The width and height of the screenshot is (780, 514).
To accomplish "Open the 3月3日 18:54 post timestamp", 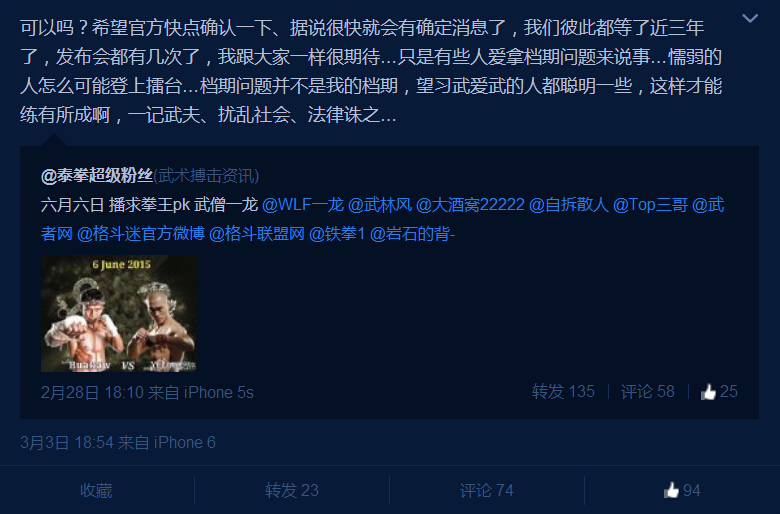I will [x=67, y=442].
